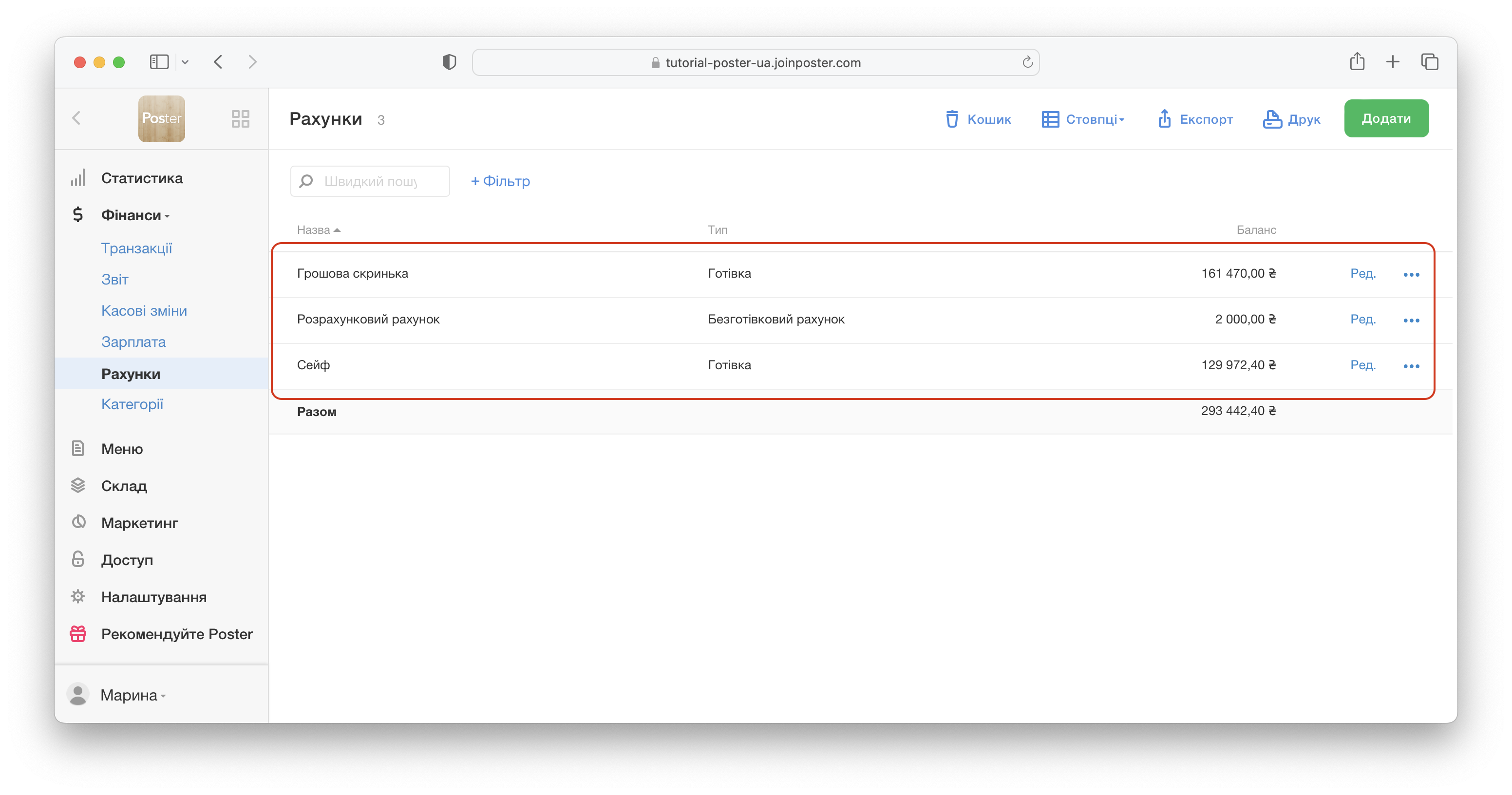Click the address bar URL
The image size is (1512, 795).
(762, 63)
